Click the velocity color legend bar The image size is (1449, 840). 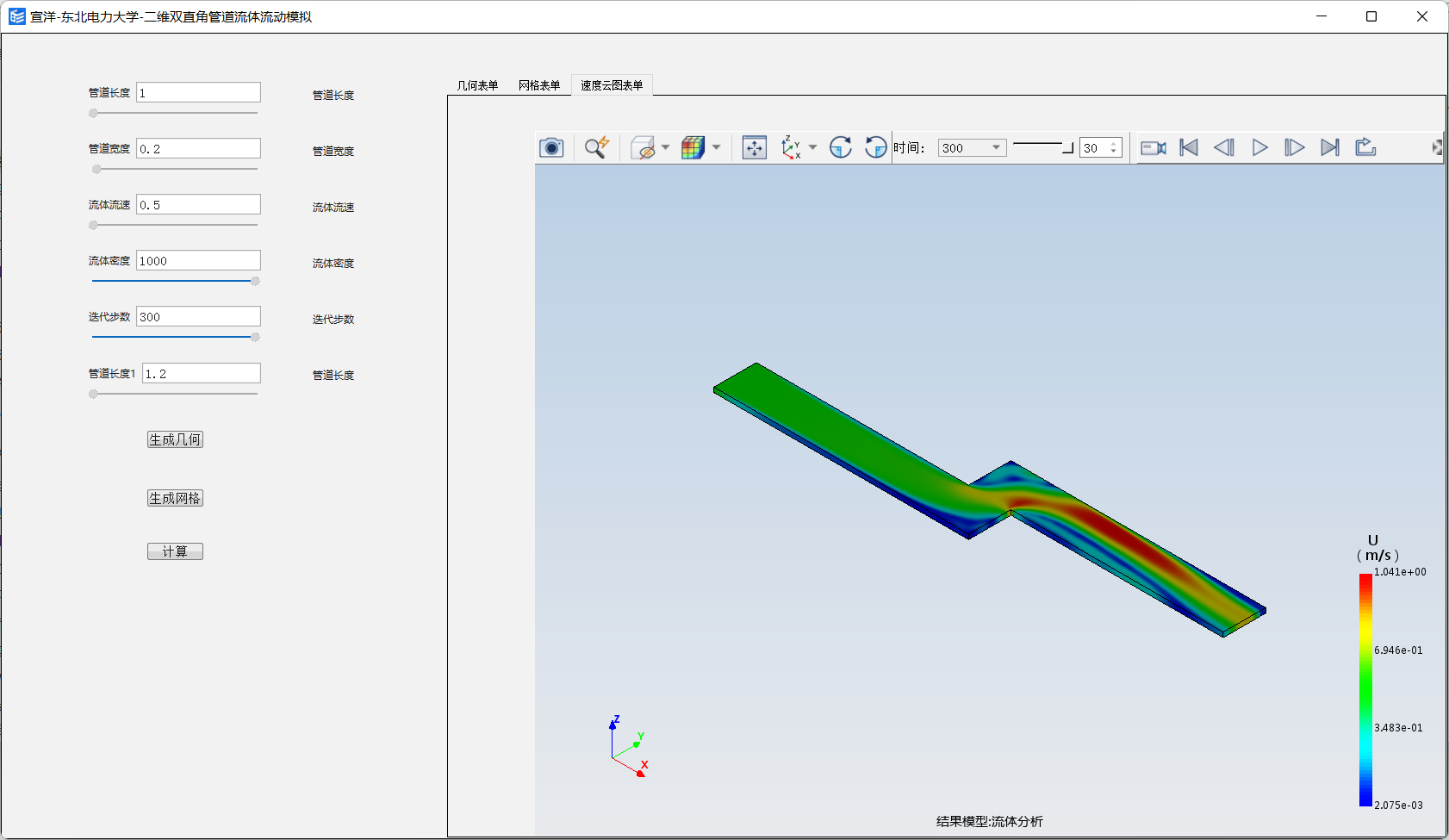pyautogui.click(x=1365, y=690)
